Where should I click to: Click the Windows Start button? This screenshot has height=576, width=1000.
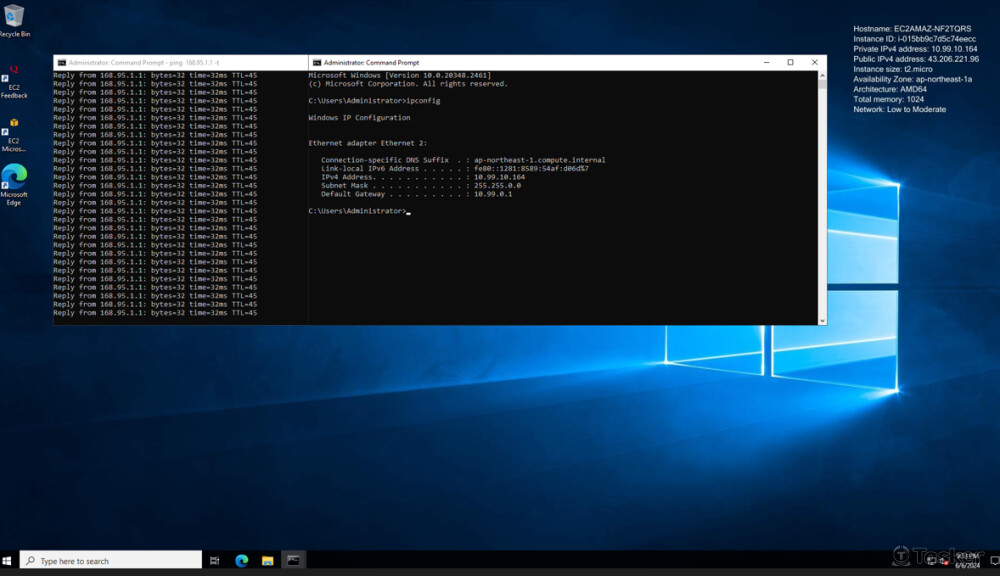tap(9, 561)
